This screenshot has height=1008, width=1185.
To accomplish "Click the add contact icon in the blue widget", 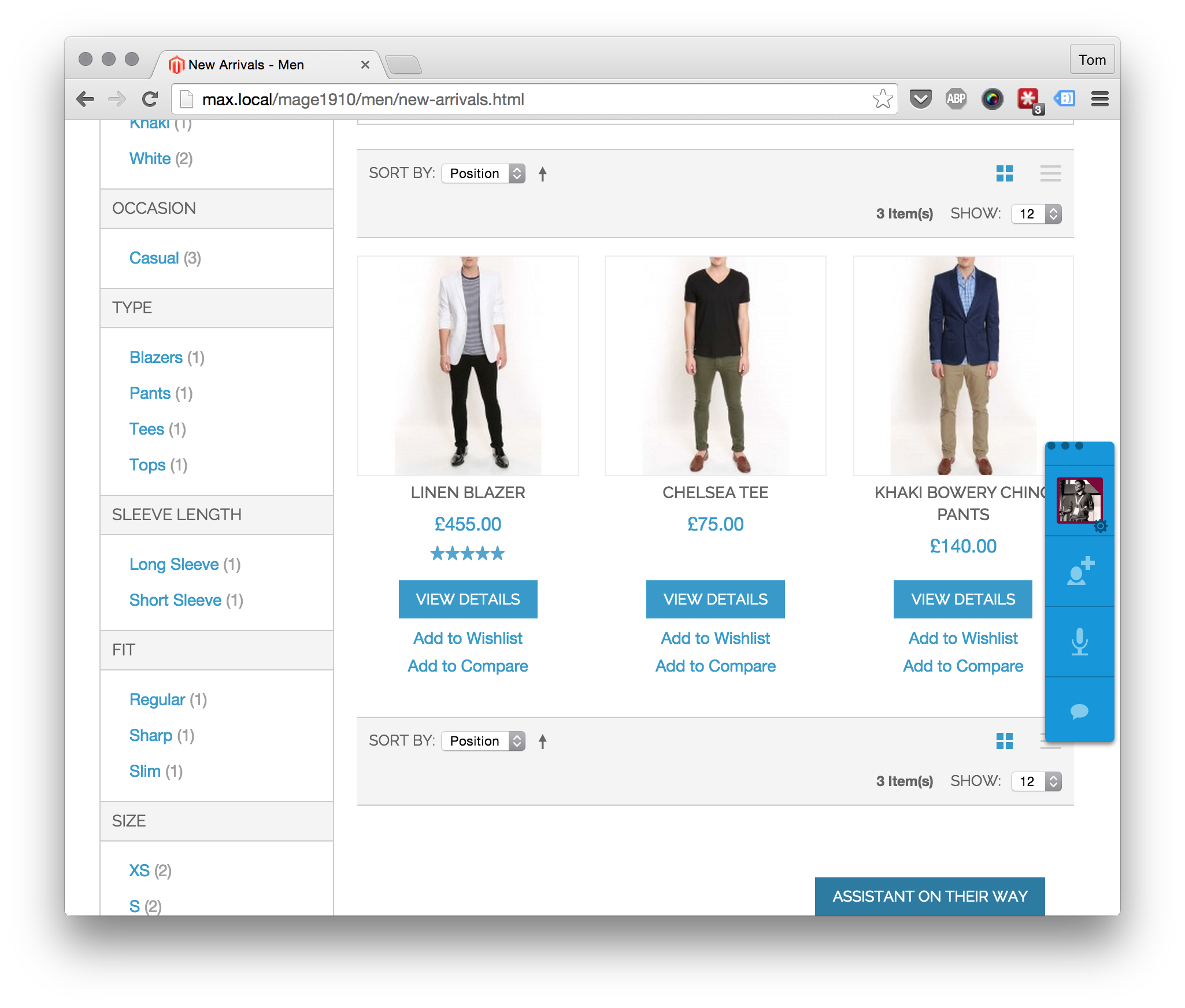I will click(1079, 571).
